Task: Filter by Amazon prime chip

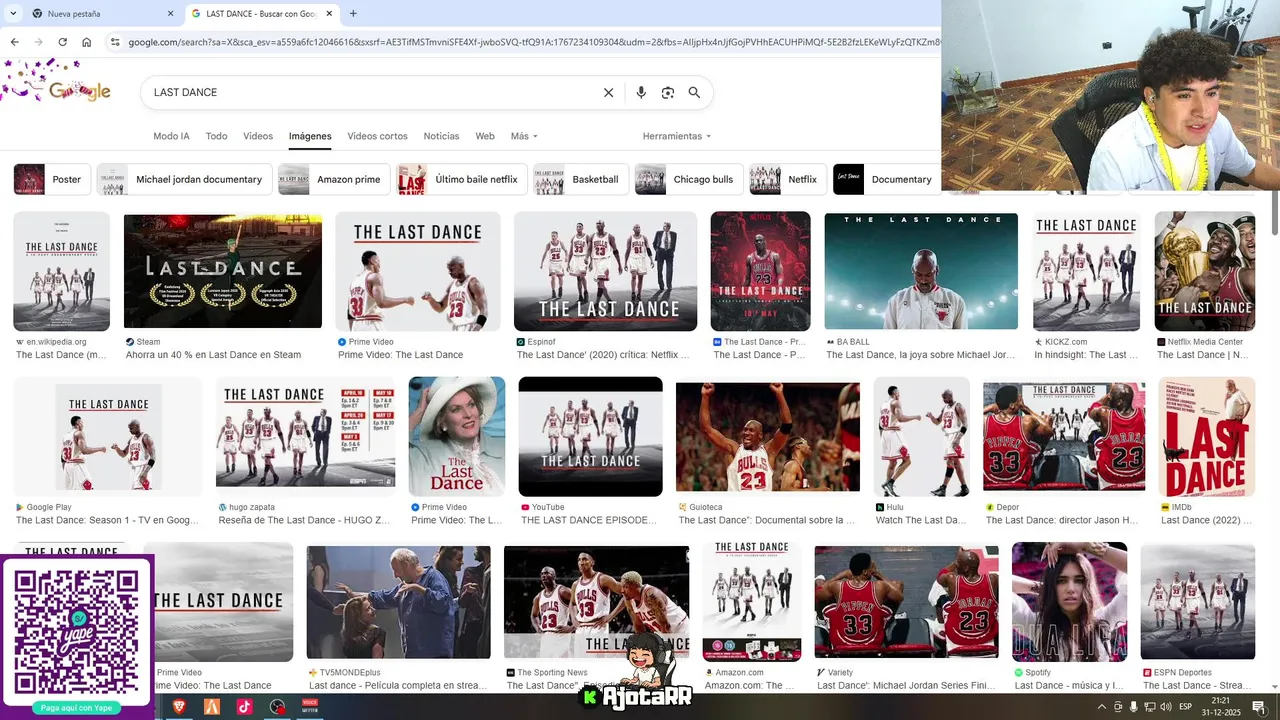Action: (x=334, y=179)
